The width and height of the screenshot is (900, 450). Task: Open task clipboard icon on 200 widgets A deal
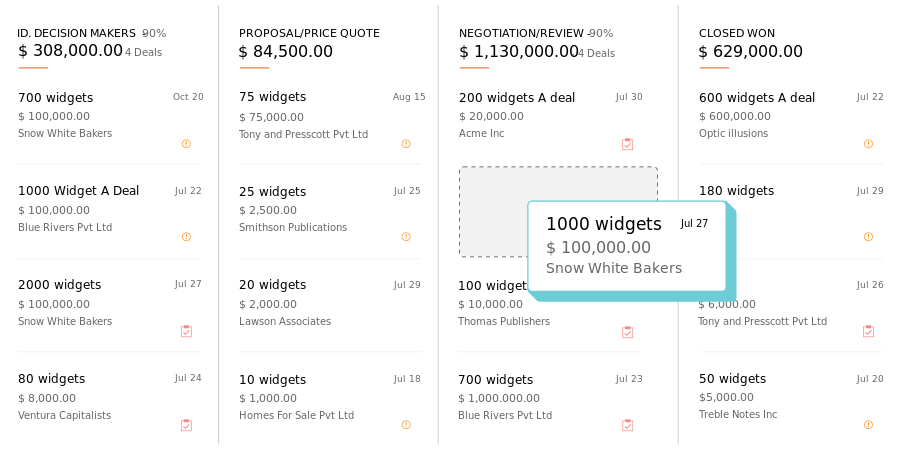tap(627, 144)
